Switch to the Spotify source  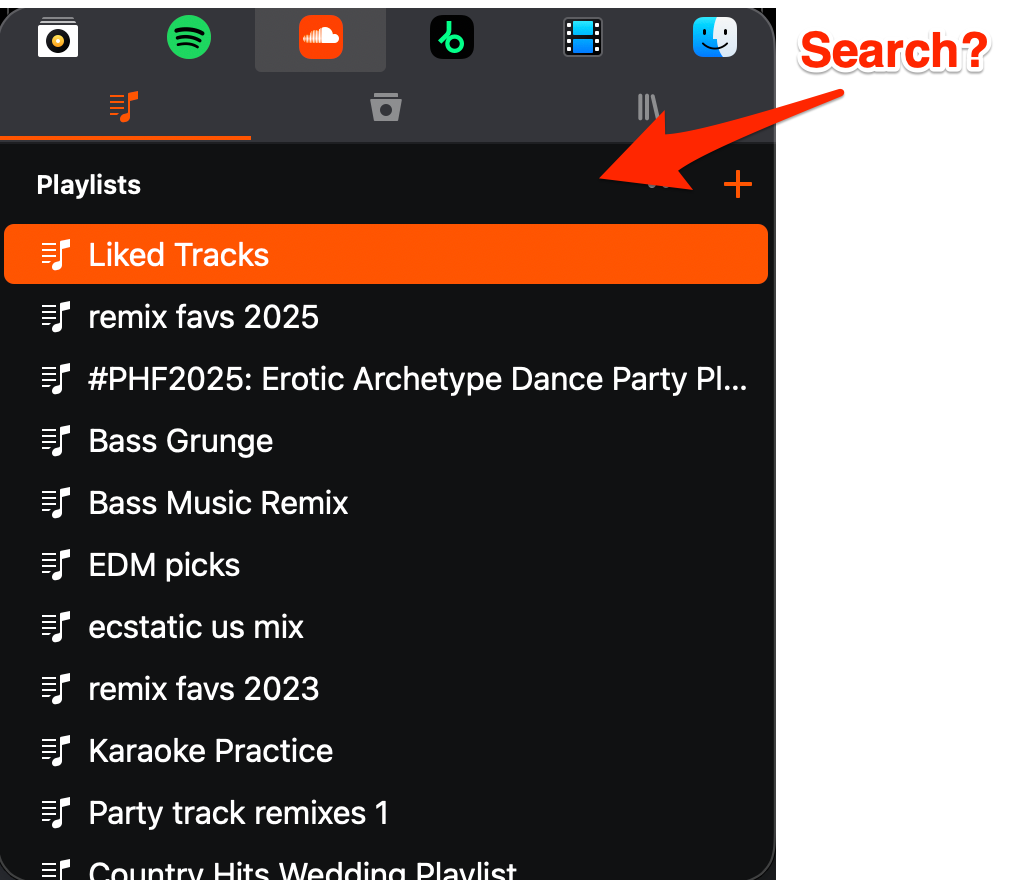(188, 39)
